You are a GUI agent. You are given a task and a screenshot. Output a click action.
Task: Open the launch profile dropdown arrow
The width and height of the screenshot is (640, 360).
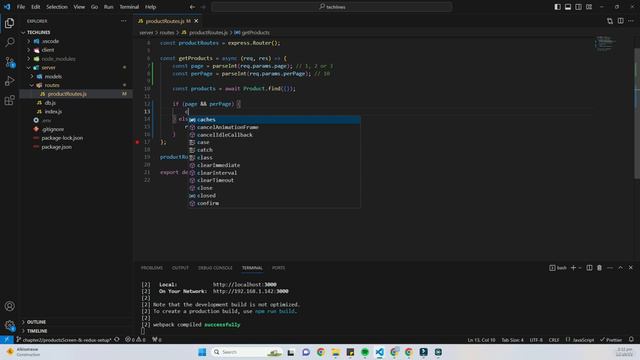580,268
